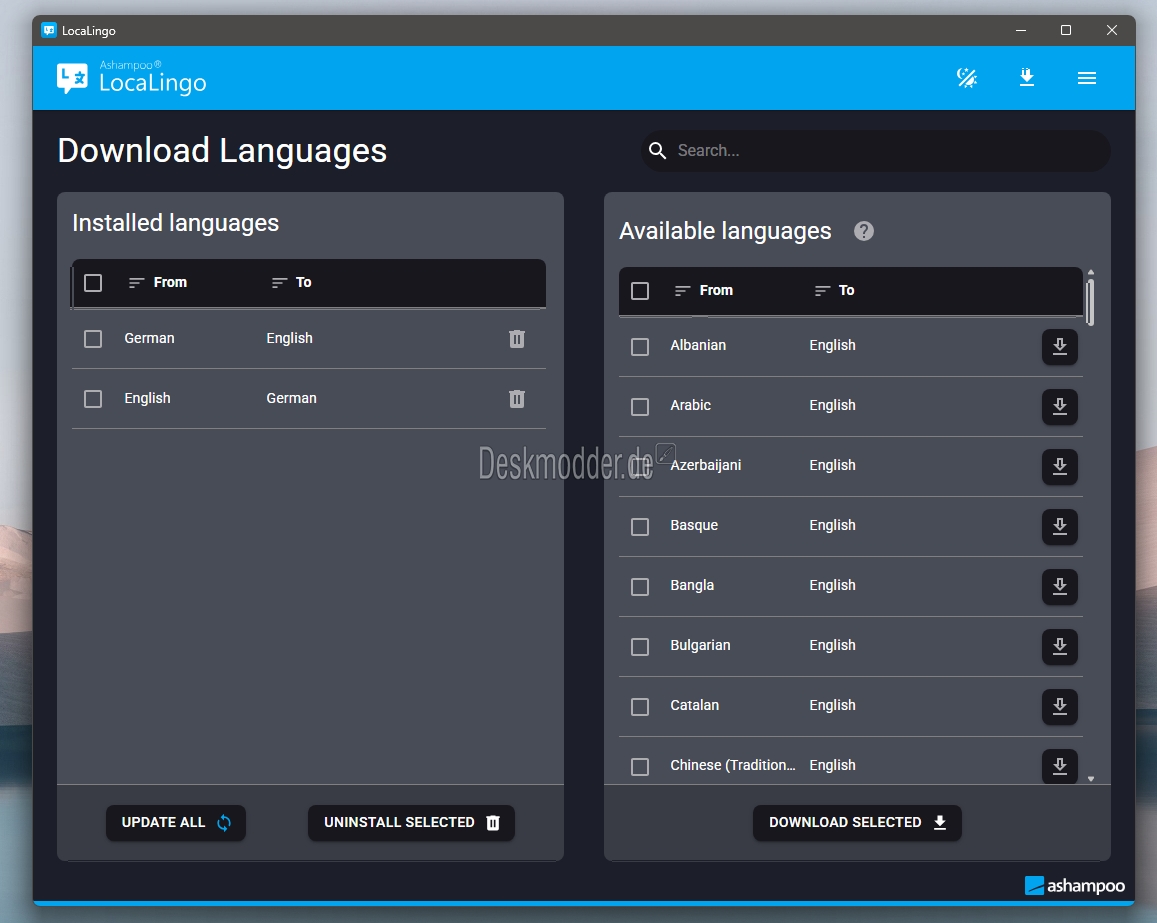
Task: Click the LocaLingo logo in the header
Action: click(131, 77)
